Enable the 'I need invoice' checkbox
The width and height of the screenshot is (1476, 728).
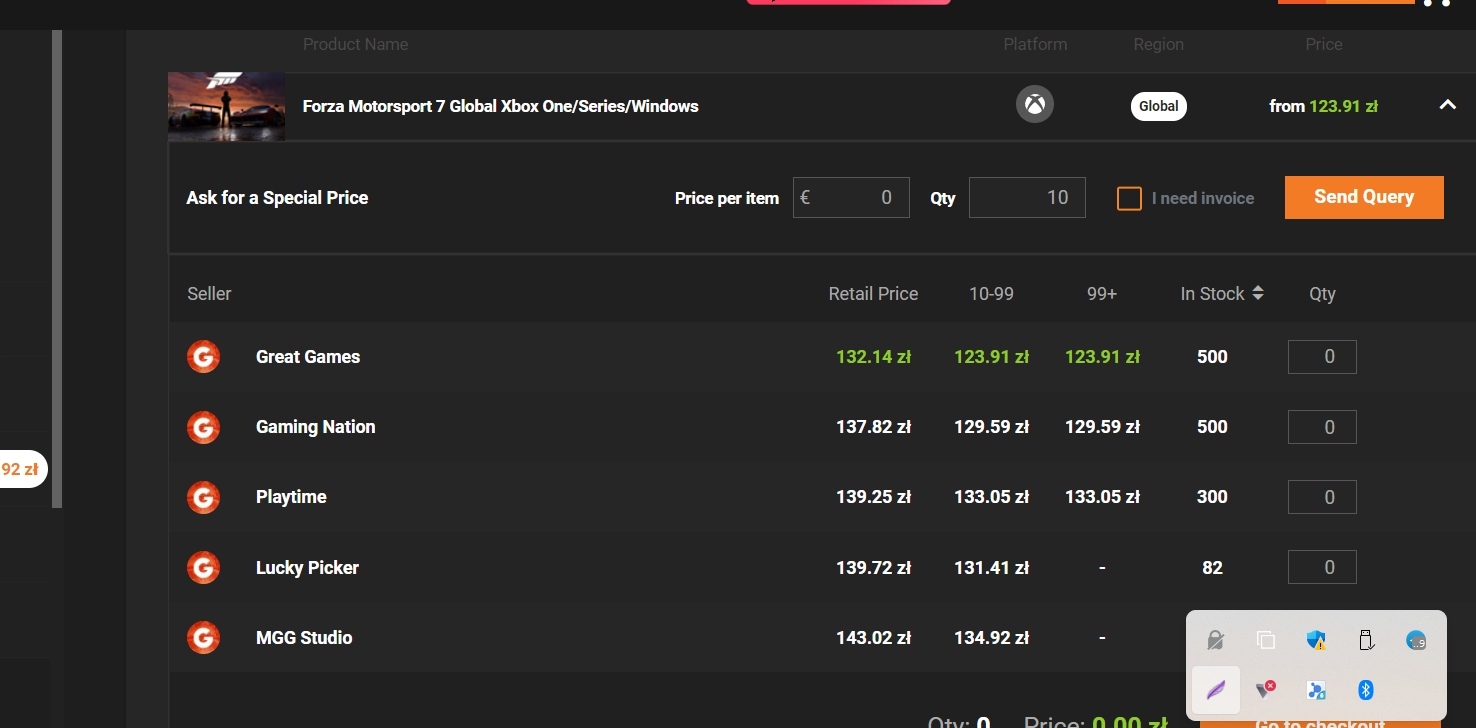(1129, 198)
